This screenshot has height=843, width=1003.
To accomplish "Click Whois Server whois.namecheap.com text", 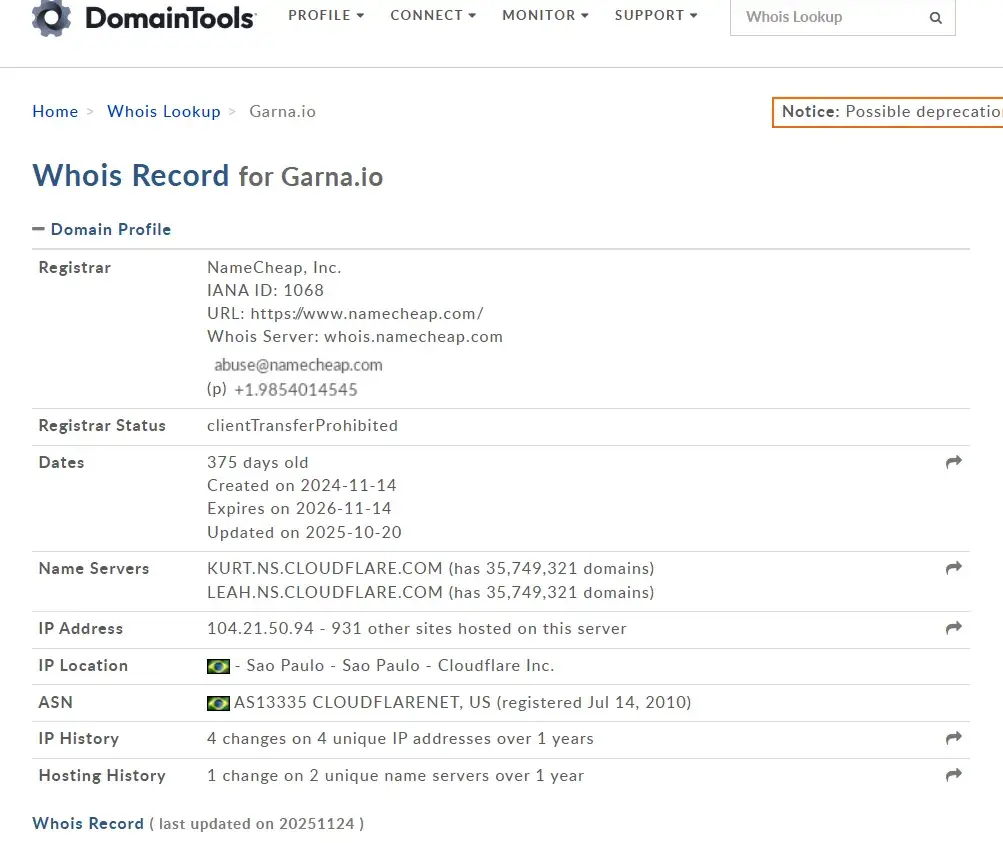I will [x=354, y=336].
